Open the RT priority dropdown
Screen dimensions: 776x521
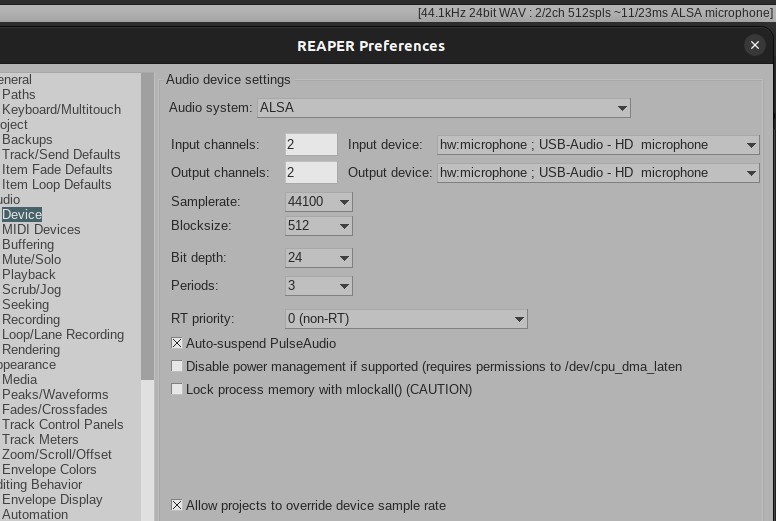pos(406,319)
